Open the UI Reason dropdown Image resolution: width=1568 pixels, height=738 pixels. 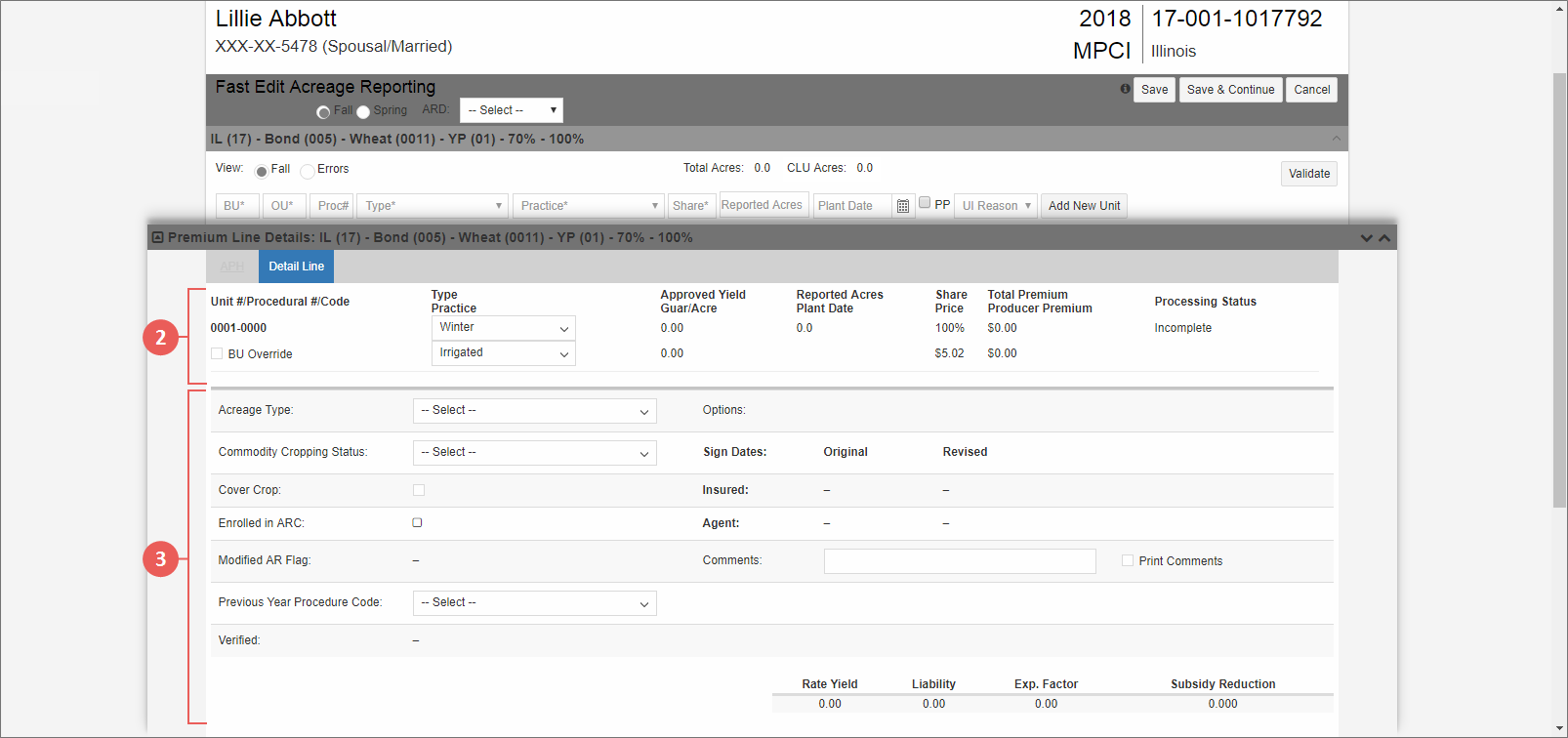click(996, 206)
